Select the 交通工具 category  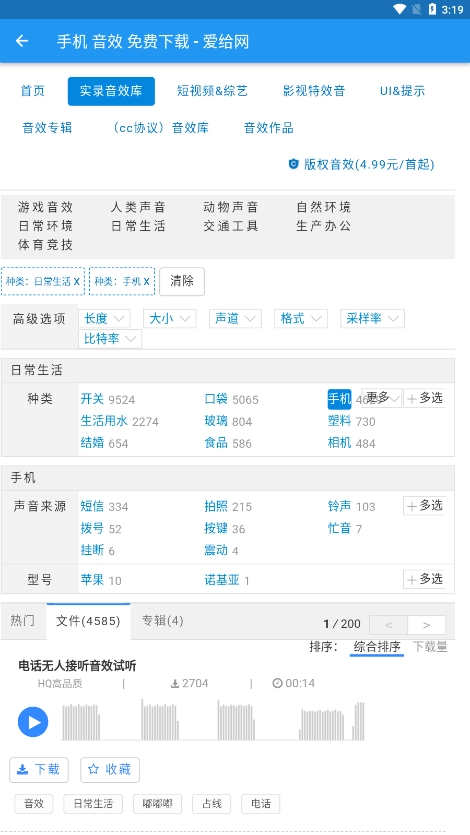pos(231,226)
